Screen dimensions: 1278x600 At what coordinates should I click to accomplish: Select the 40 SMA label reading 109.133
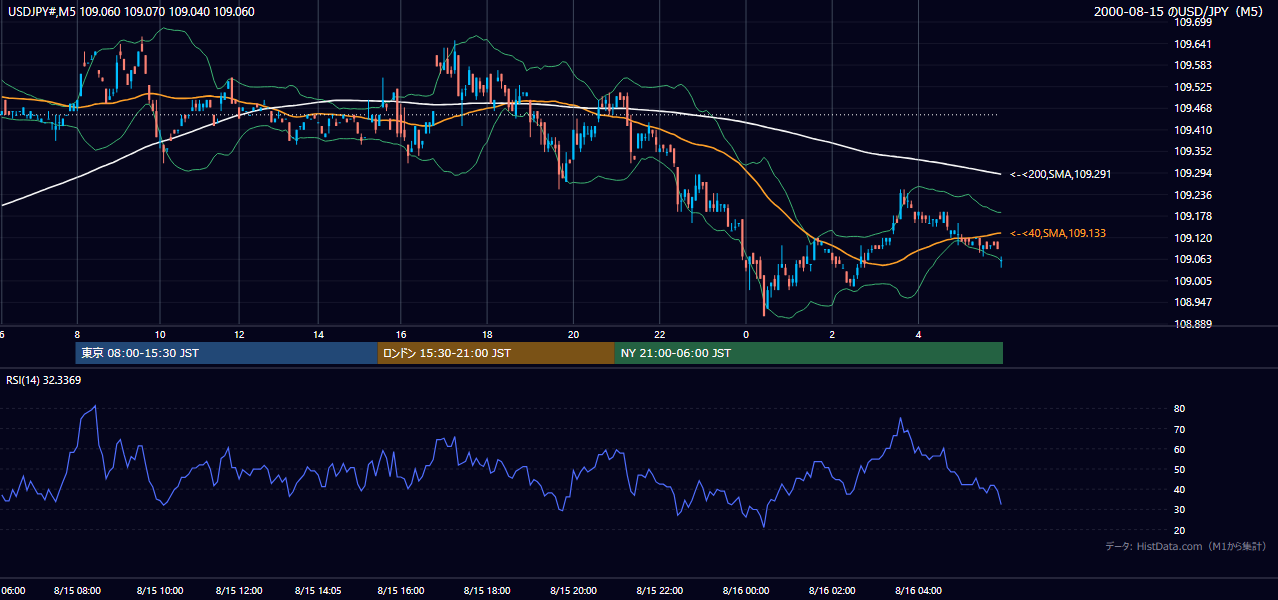pyautogui.click(x=1058, y=233)
